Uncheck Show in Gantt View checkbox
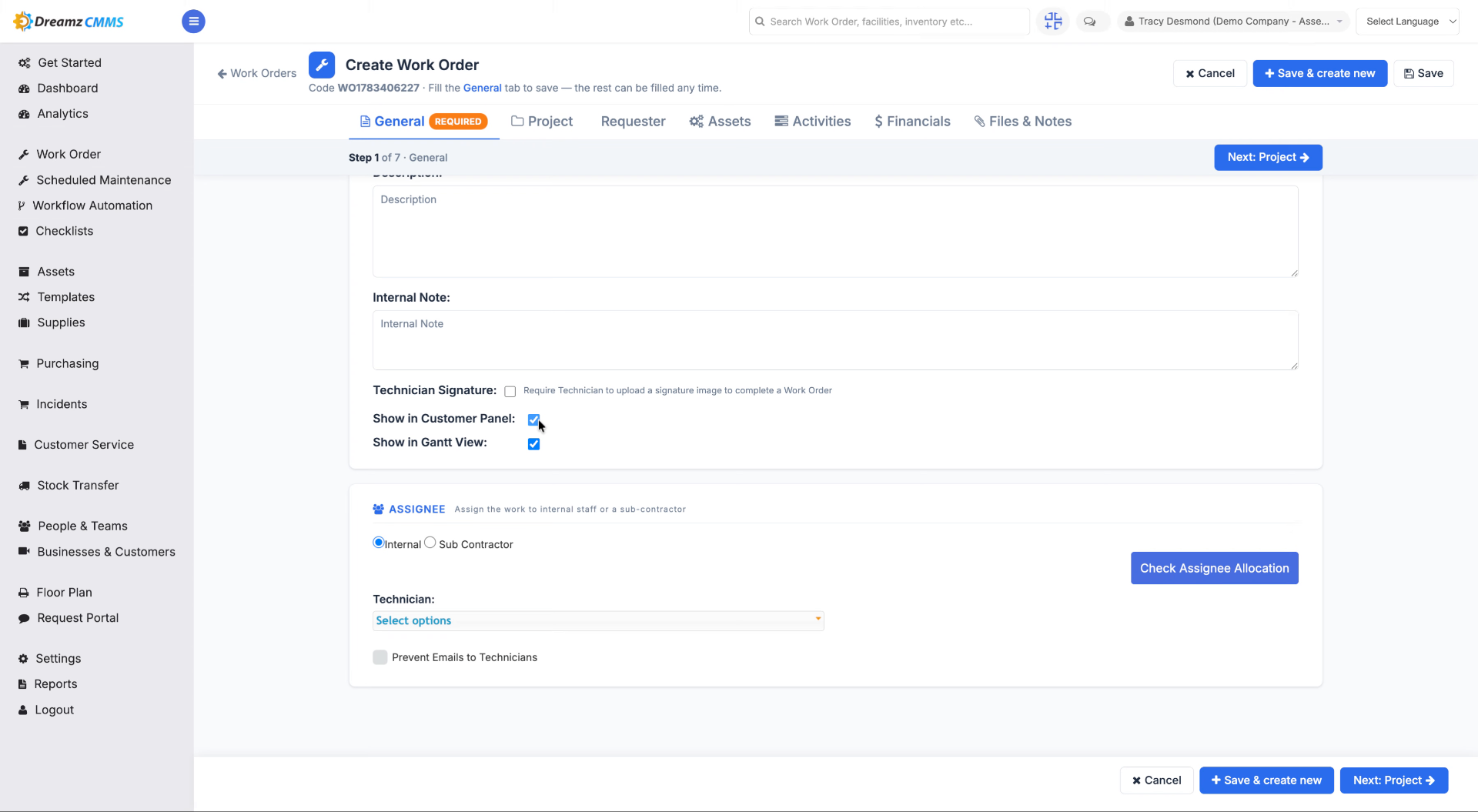The width and height of the screenshot is (1478, 812). (x=533, y=444)
